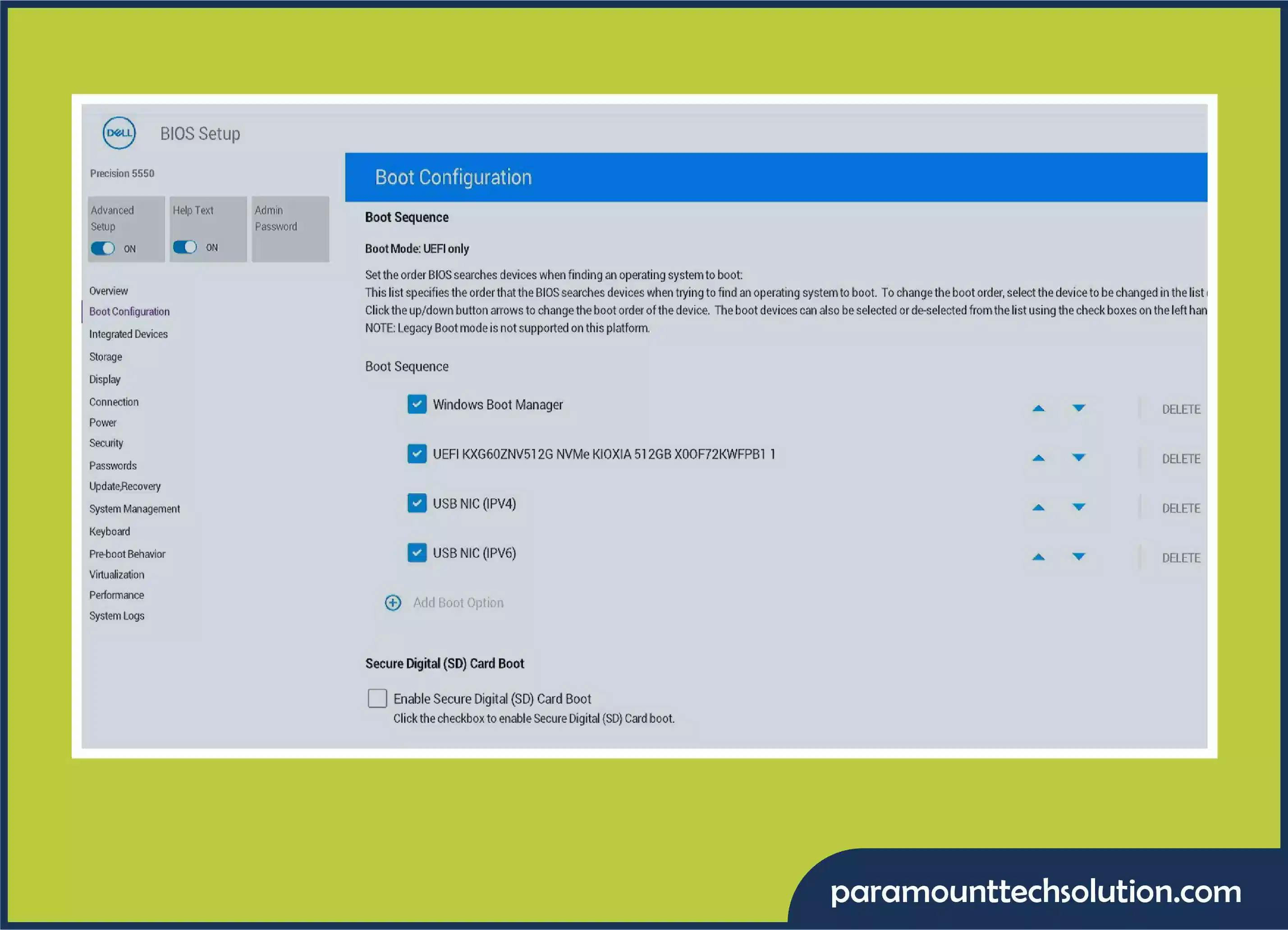Open the Admin Password tile
The image size is (1288, 930).
290,229
